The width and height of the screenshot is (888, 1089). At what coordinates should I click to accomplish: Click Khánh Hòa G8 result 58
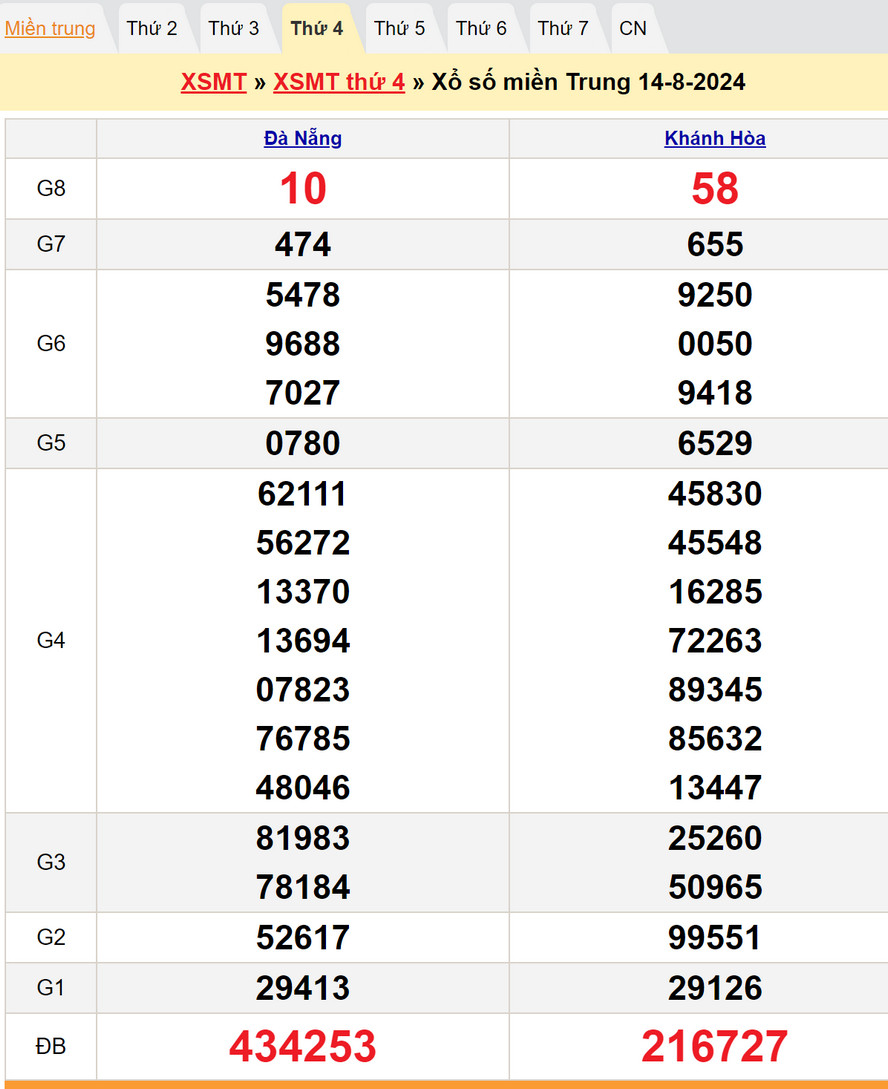coord(715,189)
